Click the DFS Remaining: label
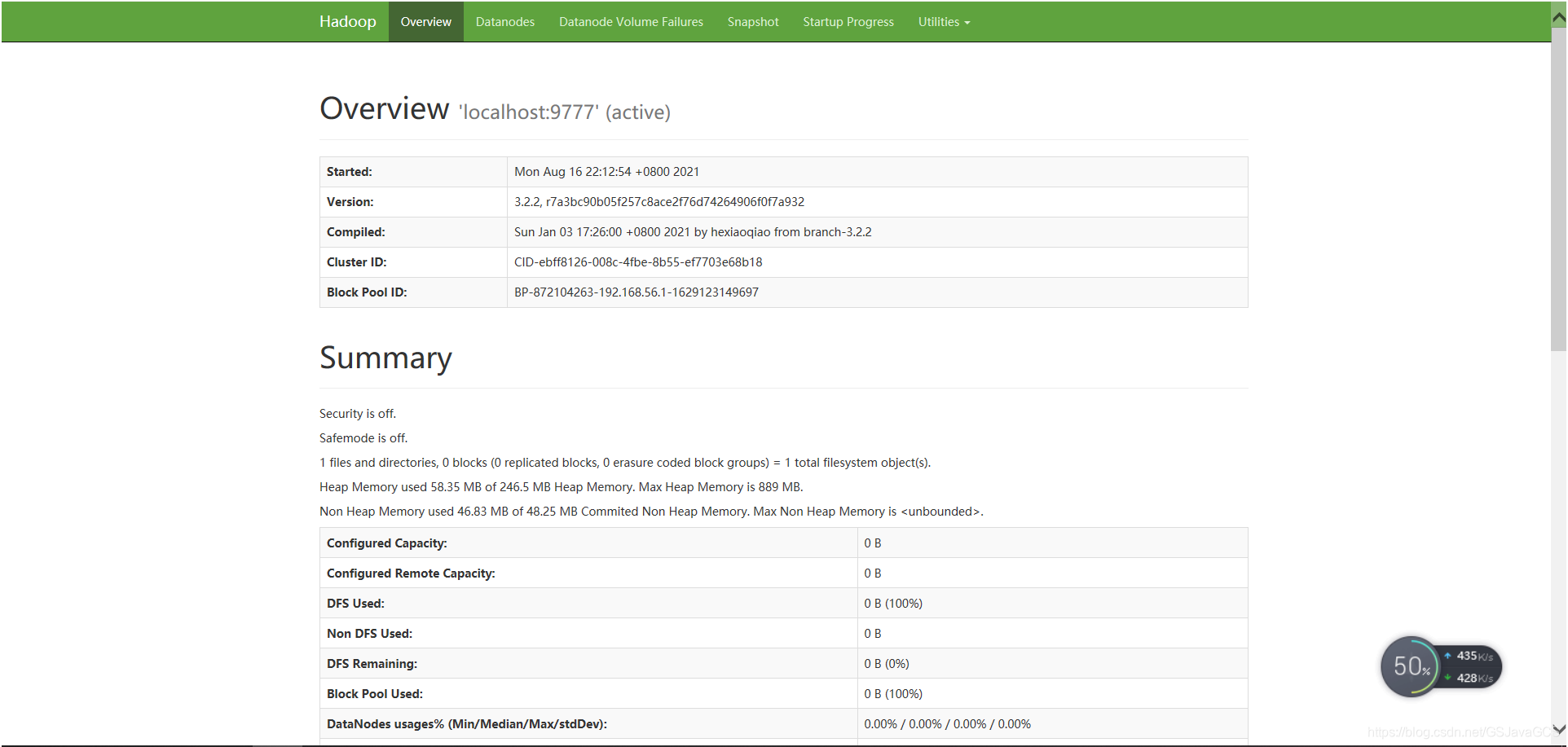This screenshot has width=1568, height=747. 372,664
